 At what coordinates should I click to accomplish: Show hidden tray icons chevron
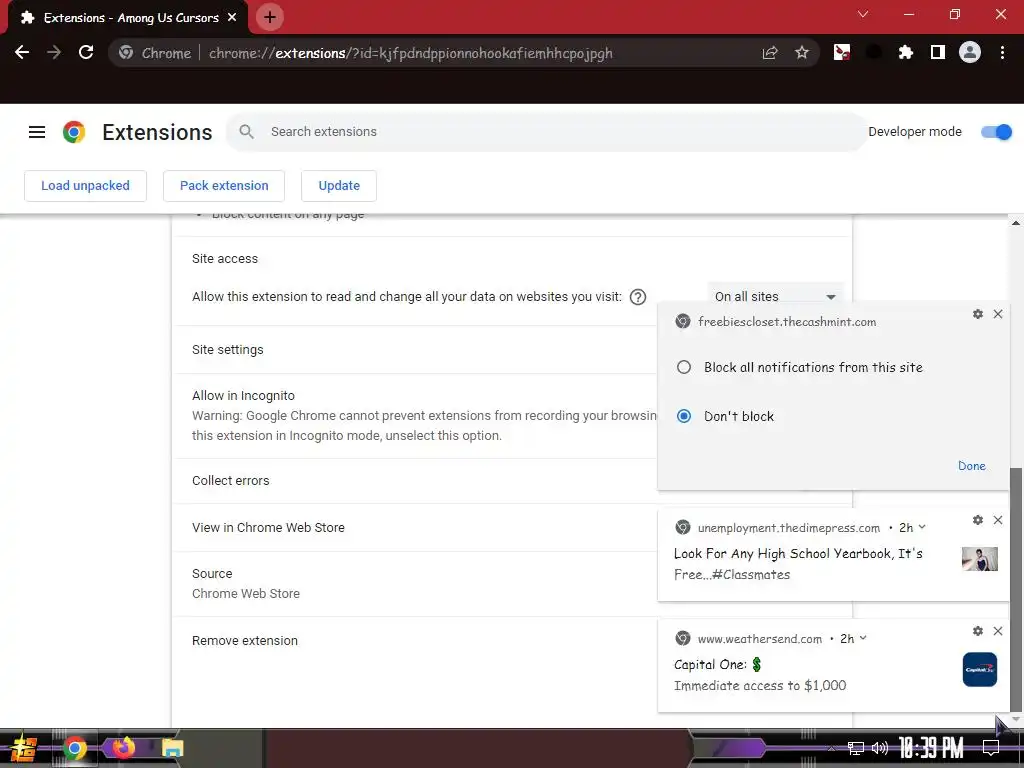831,748
